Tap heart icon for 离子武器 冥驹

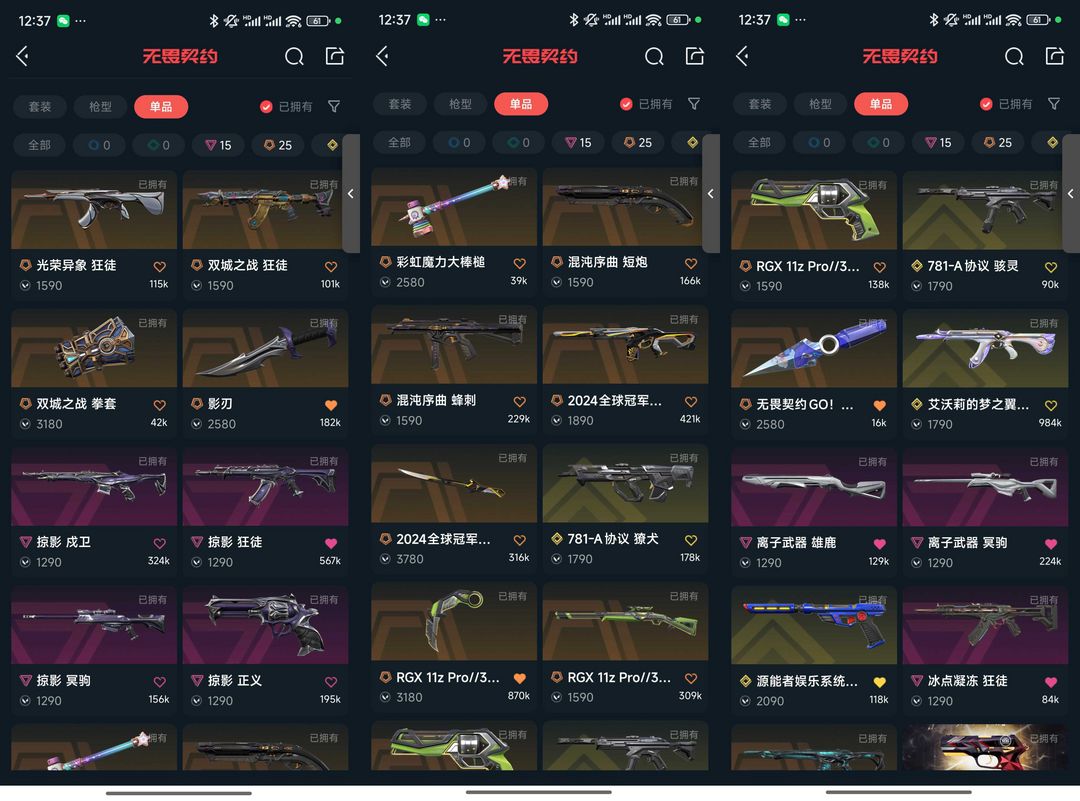[1050, 544]
